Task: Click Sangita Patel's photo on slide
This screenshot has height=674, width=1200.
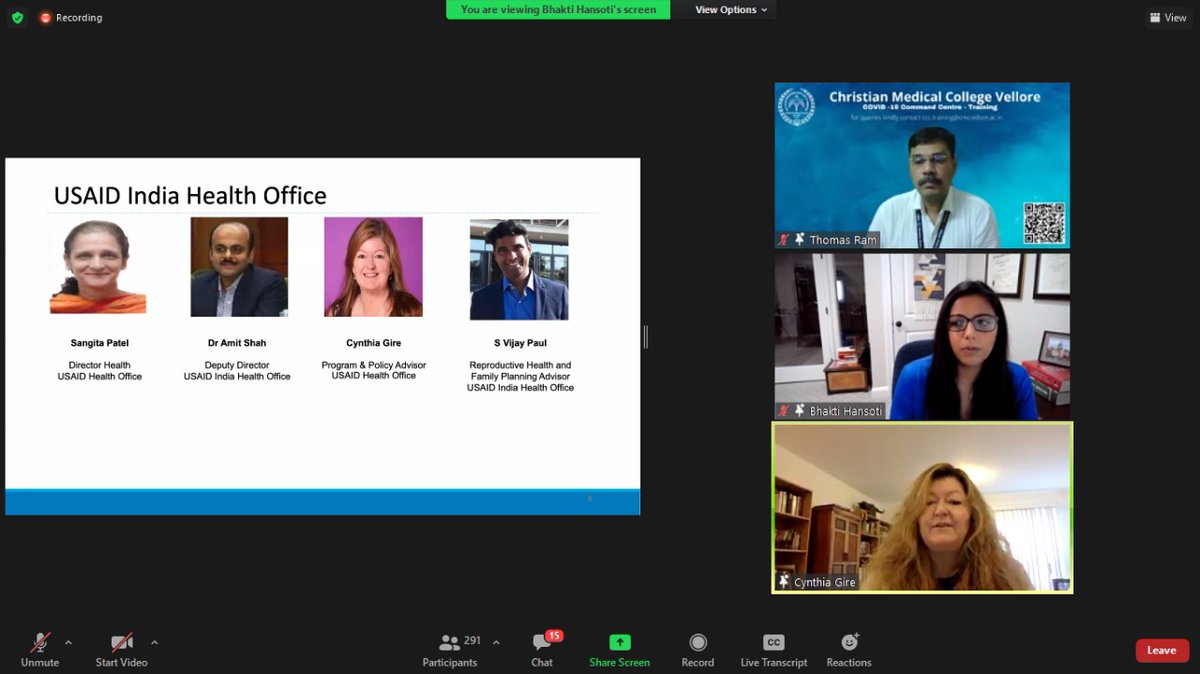Action: click(98, 267)
